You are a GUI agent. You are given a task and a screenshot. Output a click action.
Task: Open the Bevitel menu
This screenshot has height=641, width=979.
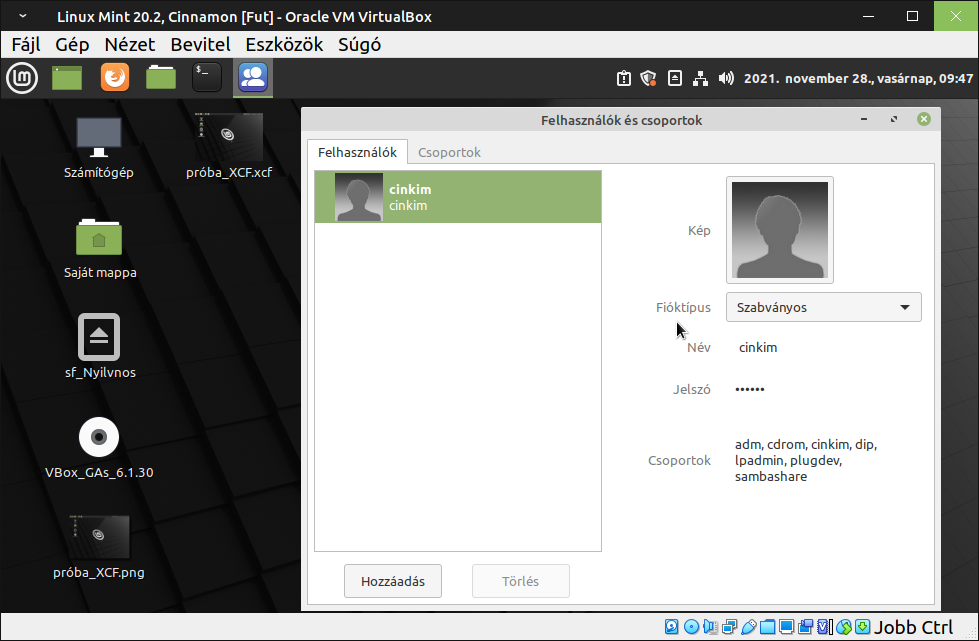click(200, 45)
